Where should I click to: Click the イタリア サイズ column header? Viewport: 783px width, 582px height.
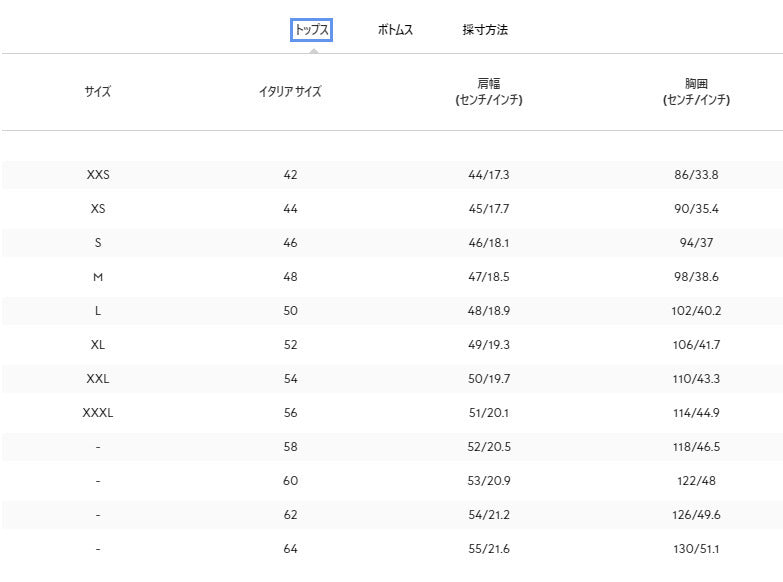pos(290,91)
